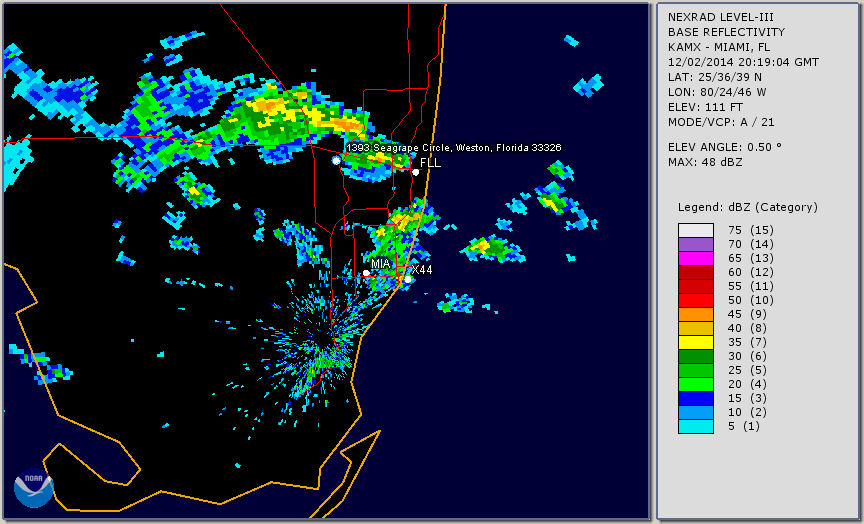Select the 15 dBZ blue legend swatch
864x524 pixels.
point(696,399)
